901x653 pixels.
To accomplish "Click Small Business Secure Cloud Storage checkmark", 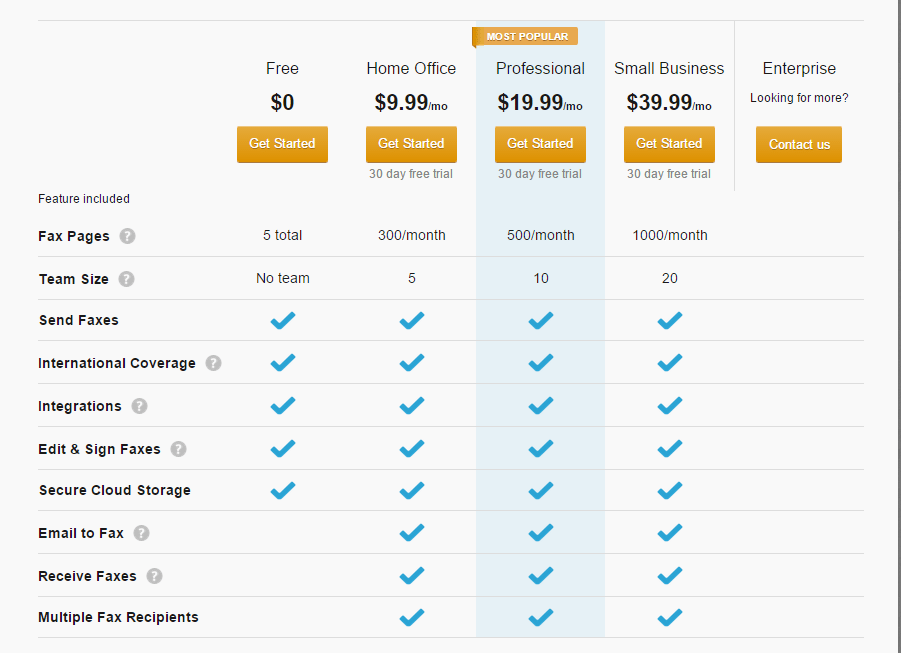I will click(670, 490).
